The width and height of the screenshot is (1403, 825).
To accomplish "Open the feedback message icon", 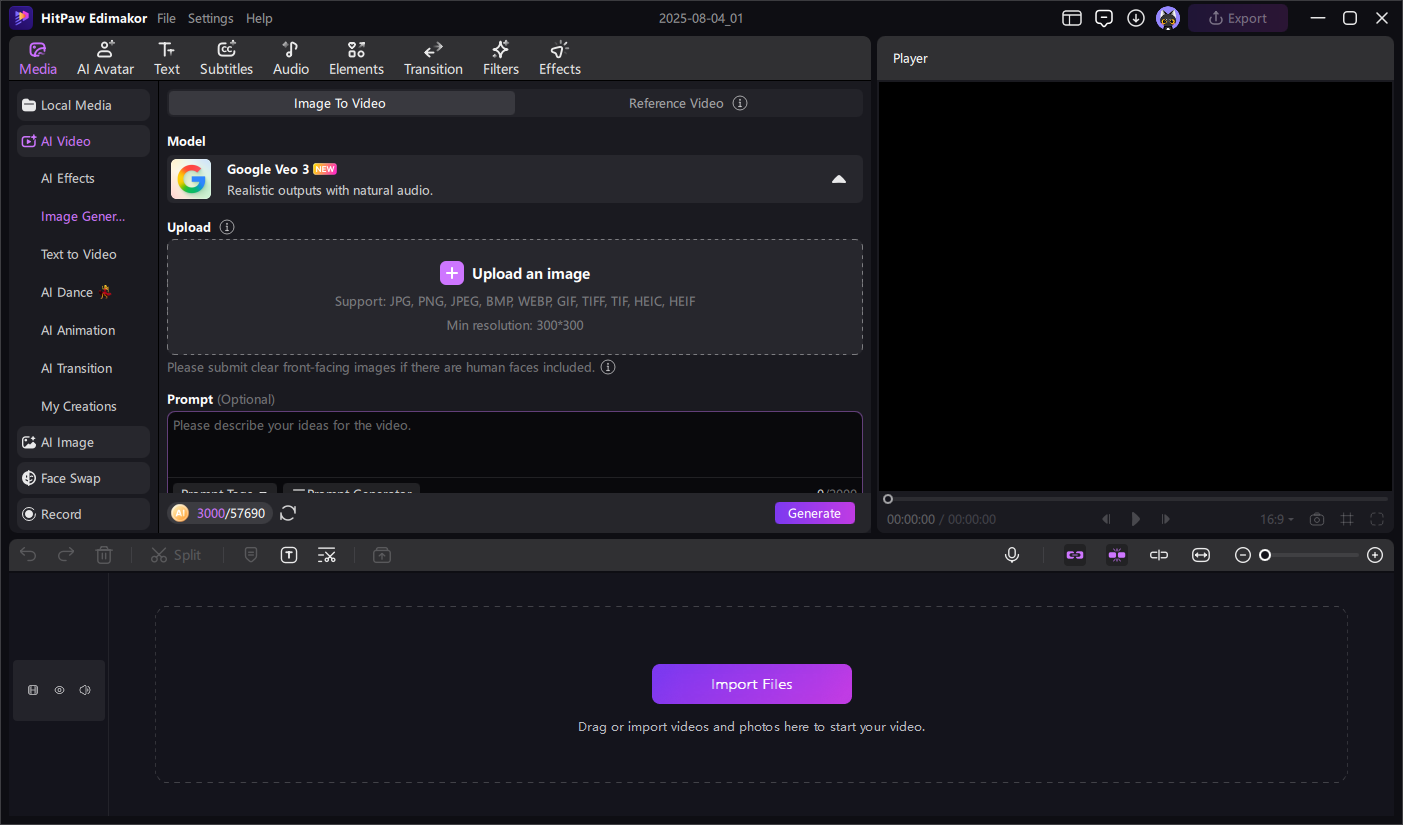I will click(1104, 18).
